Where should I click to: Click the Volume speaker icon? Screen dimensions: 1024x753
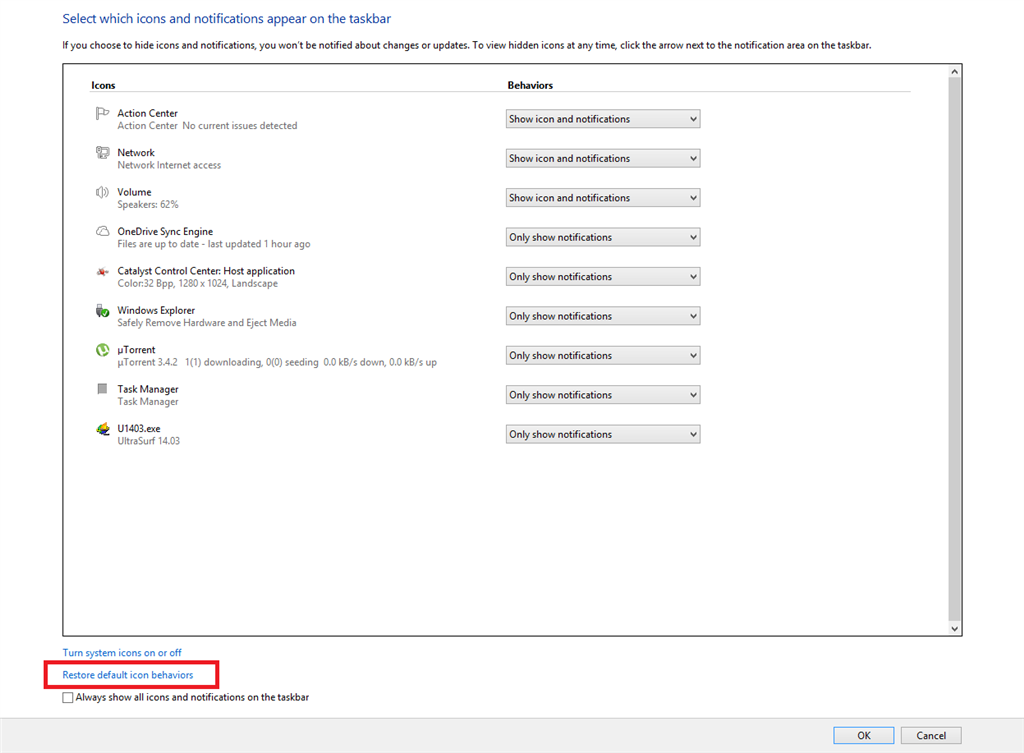[102, 192]
